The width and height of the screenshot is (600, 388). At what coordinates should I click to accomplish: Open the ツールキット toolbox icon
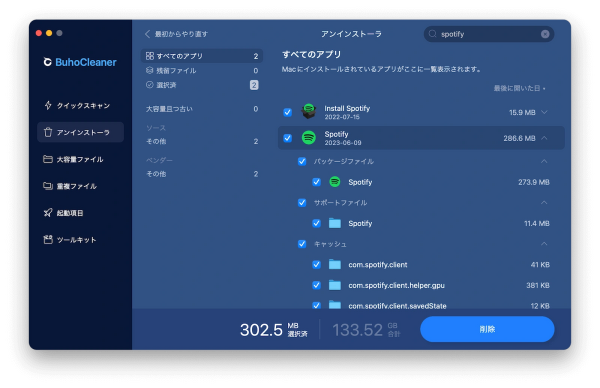click(x=48, y=240)
